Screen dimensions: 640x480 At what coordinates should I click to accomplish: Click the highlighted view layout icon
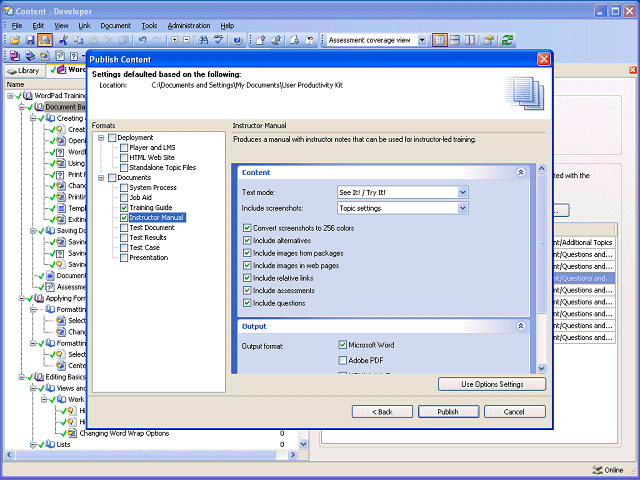[440, 40]
